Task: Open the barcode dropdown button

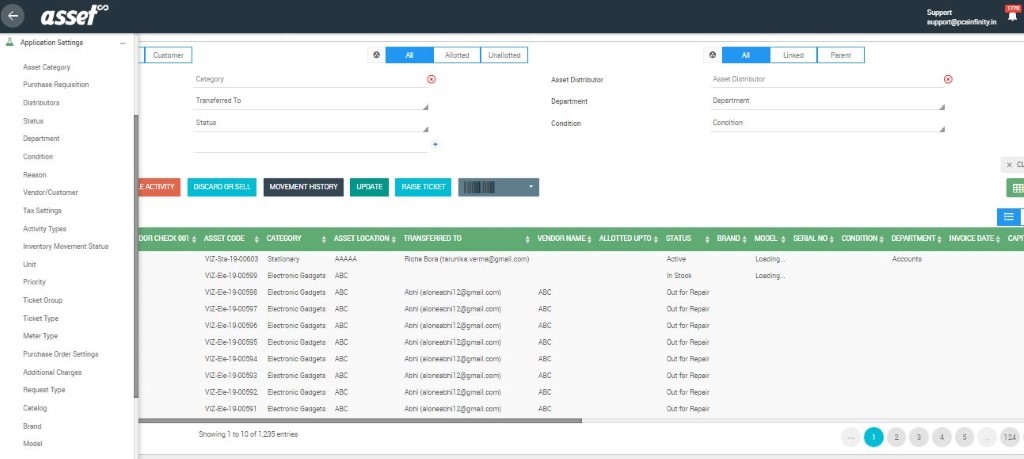Action: click(x=498, y=187)
